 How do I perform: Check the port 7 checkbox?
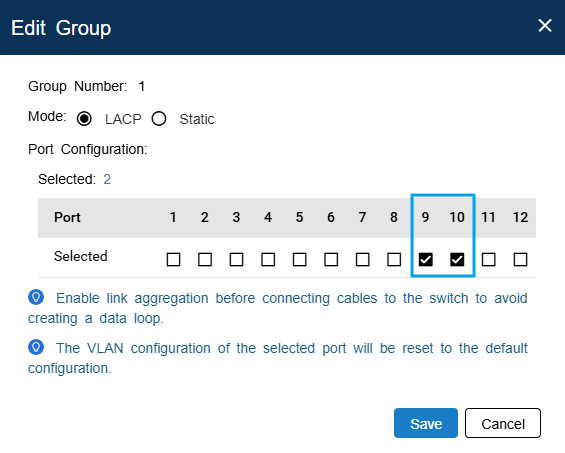pyautogui.click(x=362, y=259)
